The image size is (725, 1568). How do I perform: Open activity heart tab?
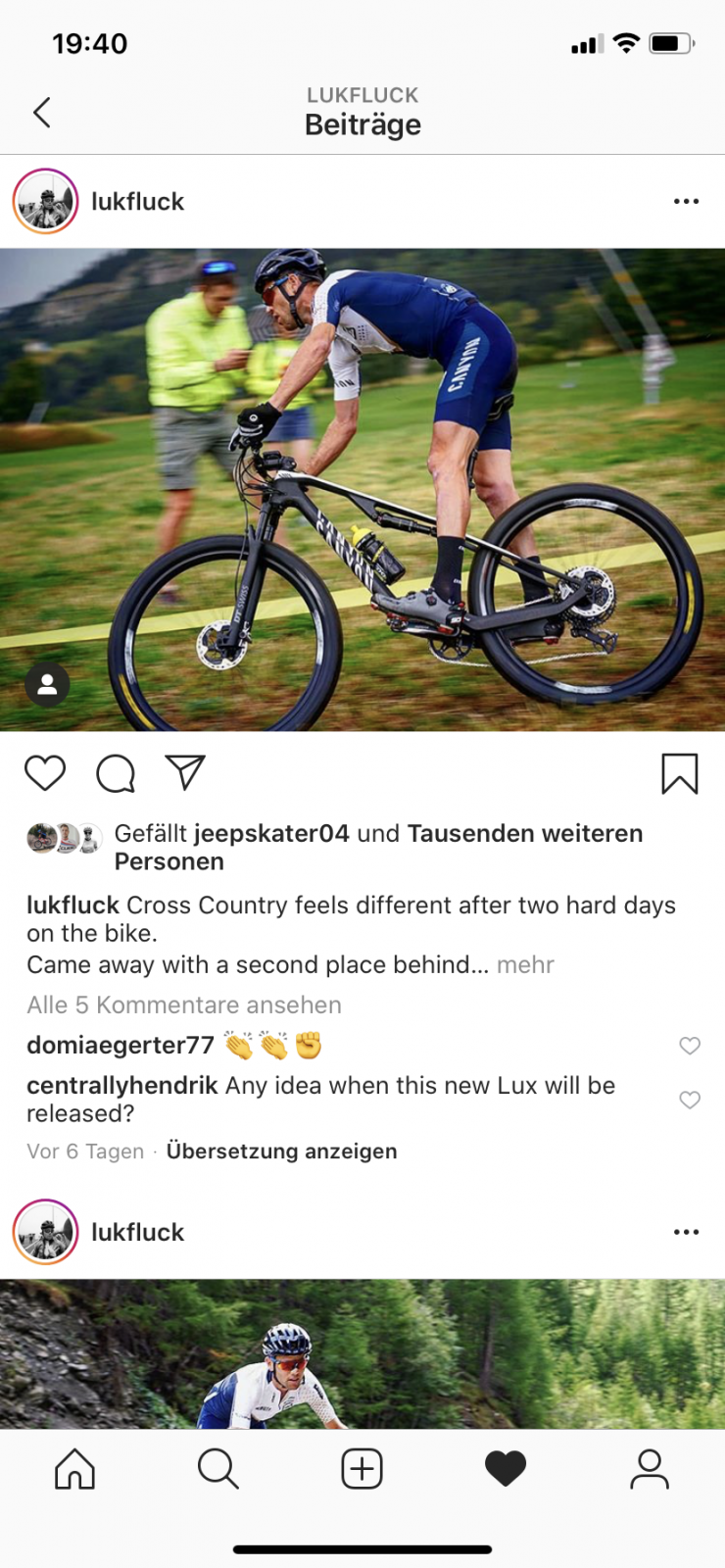pyautogui.click(x=506, y=1469)
